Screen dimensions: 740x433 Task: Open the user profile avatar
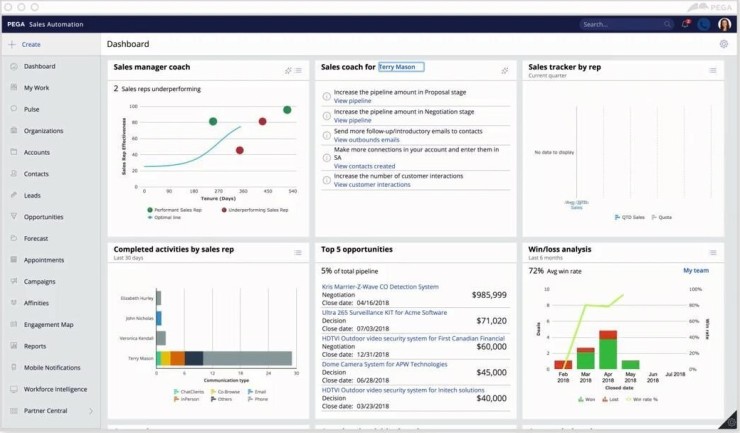click(x=725, y=24)
